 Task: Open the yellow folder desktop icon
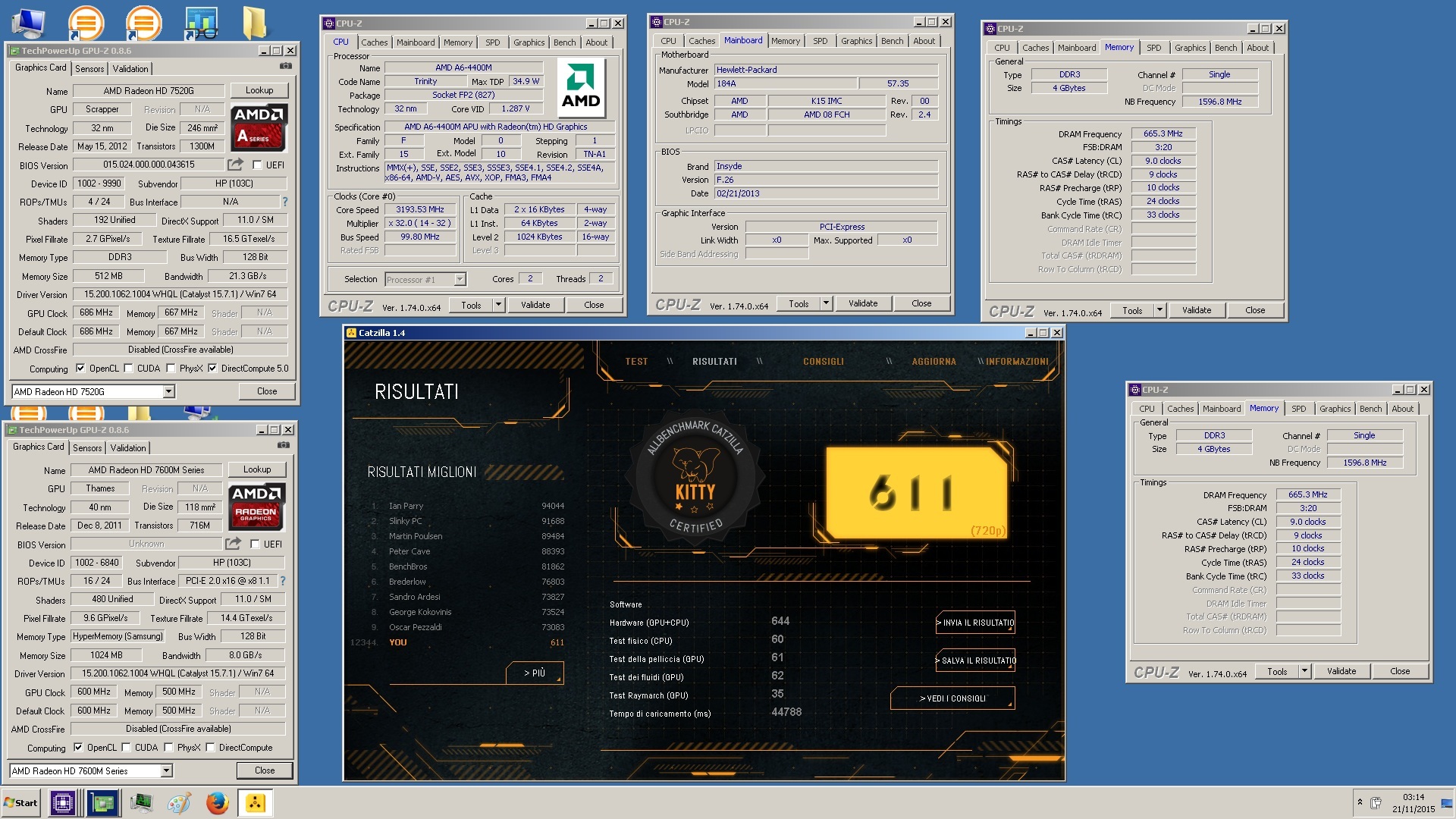(255, 23)
